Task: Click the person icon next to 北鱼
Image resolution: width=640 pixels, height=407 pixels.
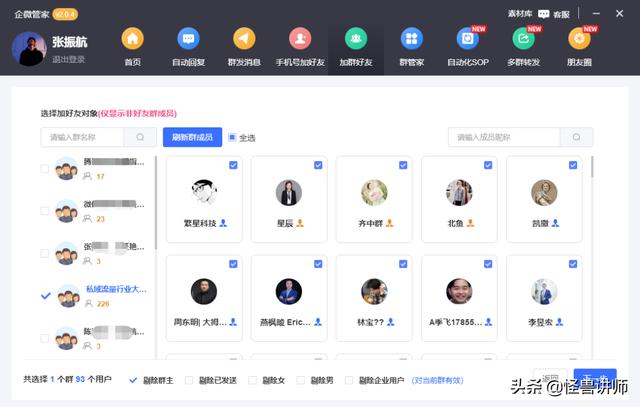Action: pos(471,223)
